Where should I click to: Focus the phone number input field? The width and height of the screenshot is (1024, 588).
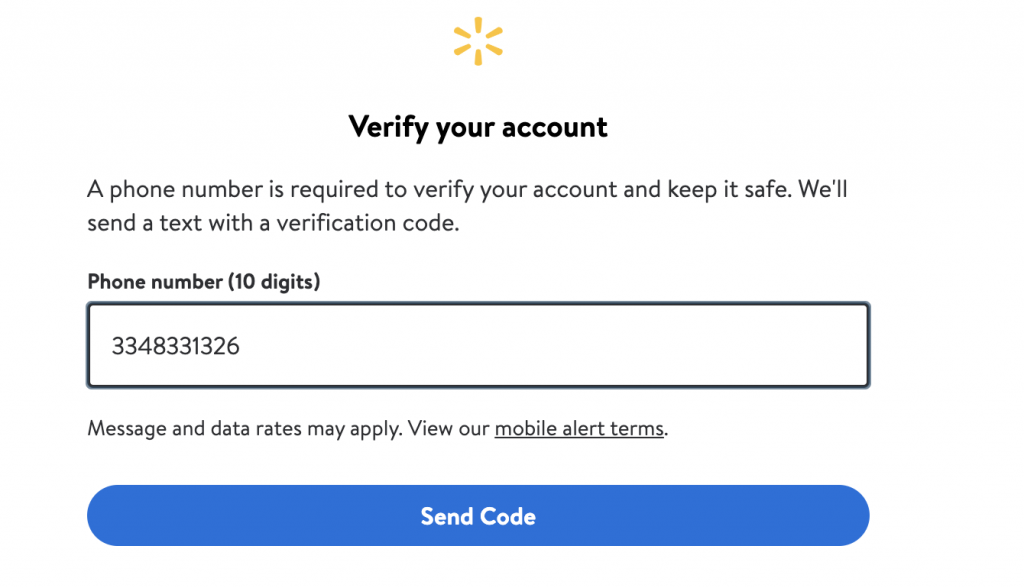[478, 346]
